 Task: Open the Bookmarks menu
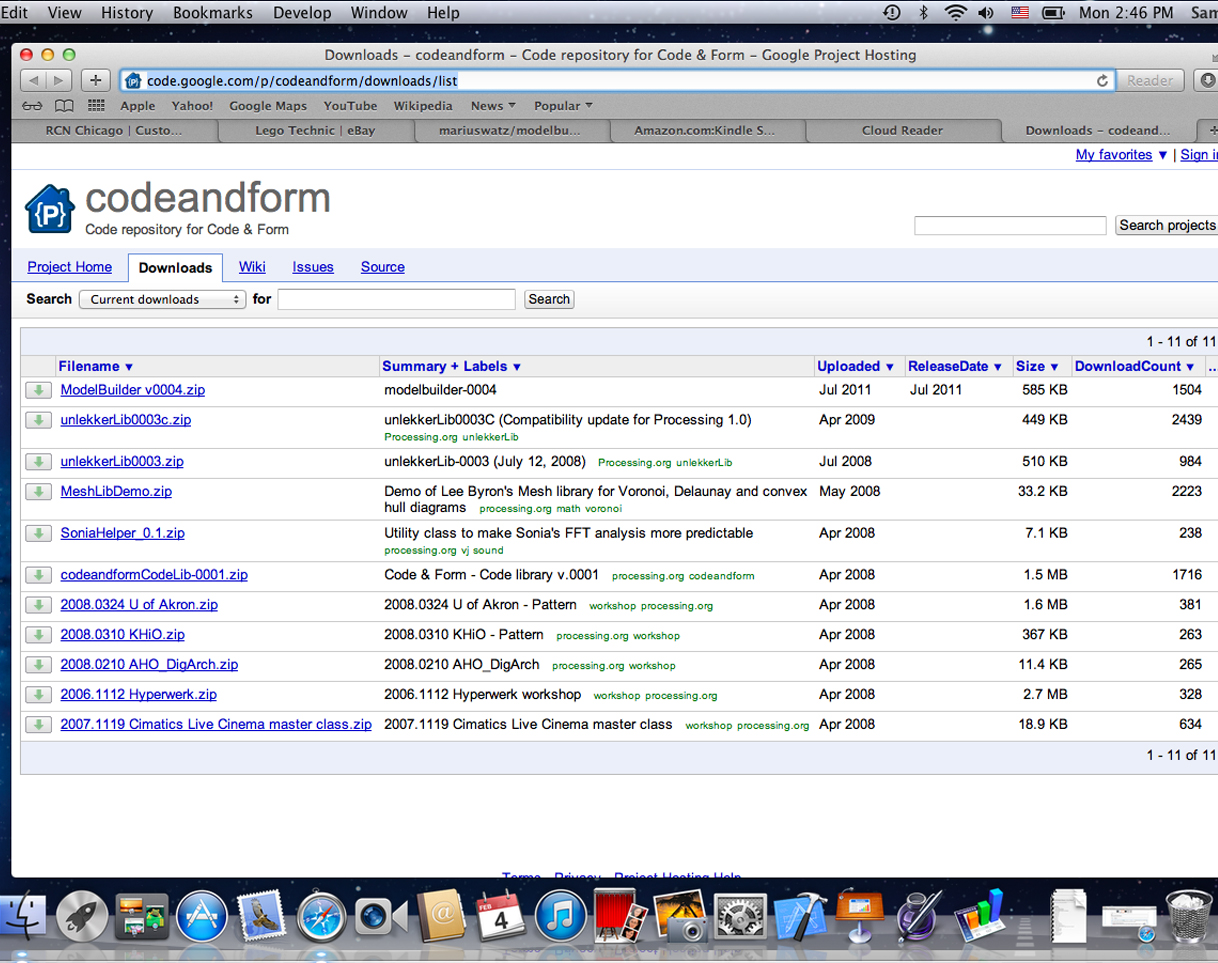point(213,13)
